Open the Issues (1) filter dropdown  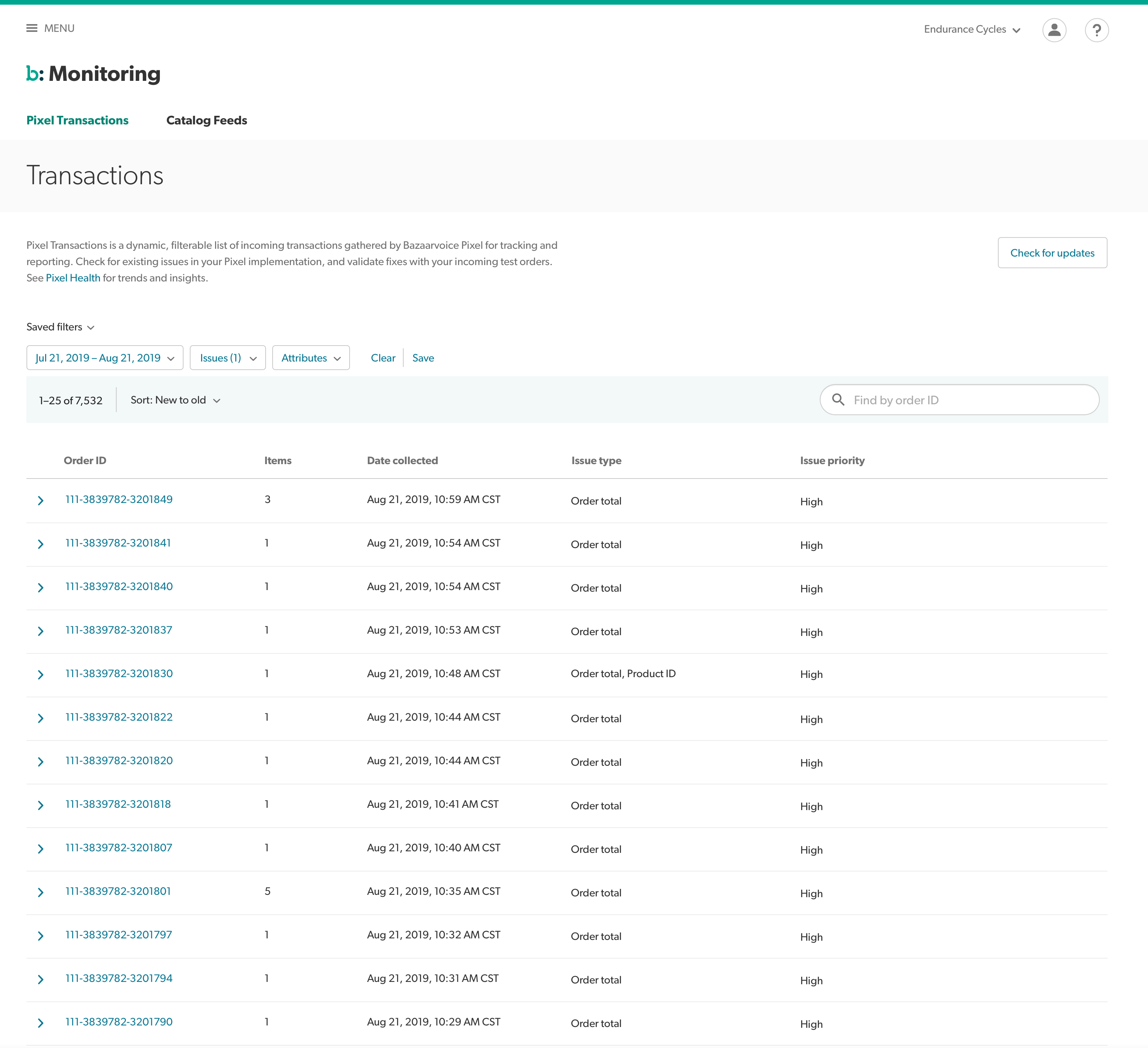(x=228, y=358)
